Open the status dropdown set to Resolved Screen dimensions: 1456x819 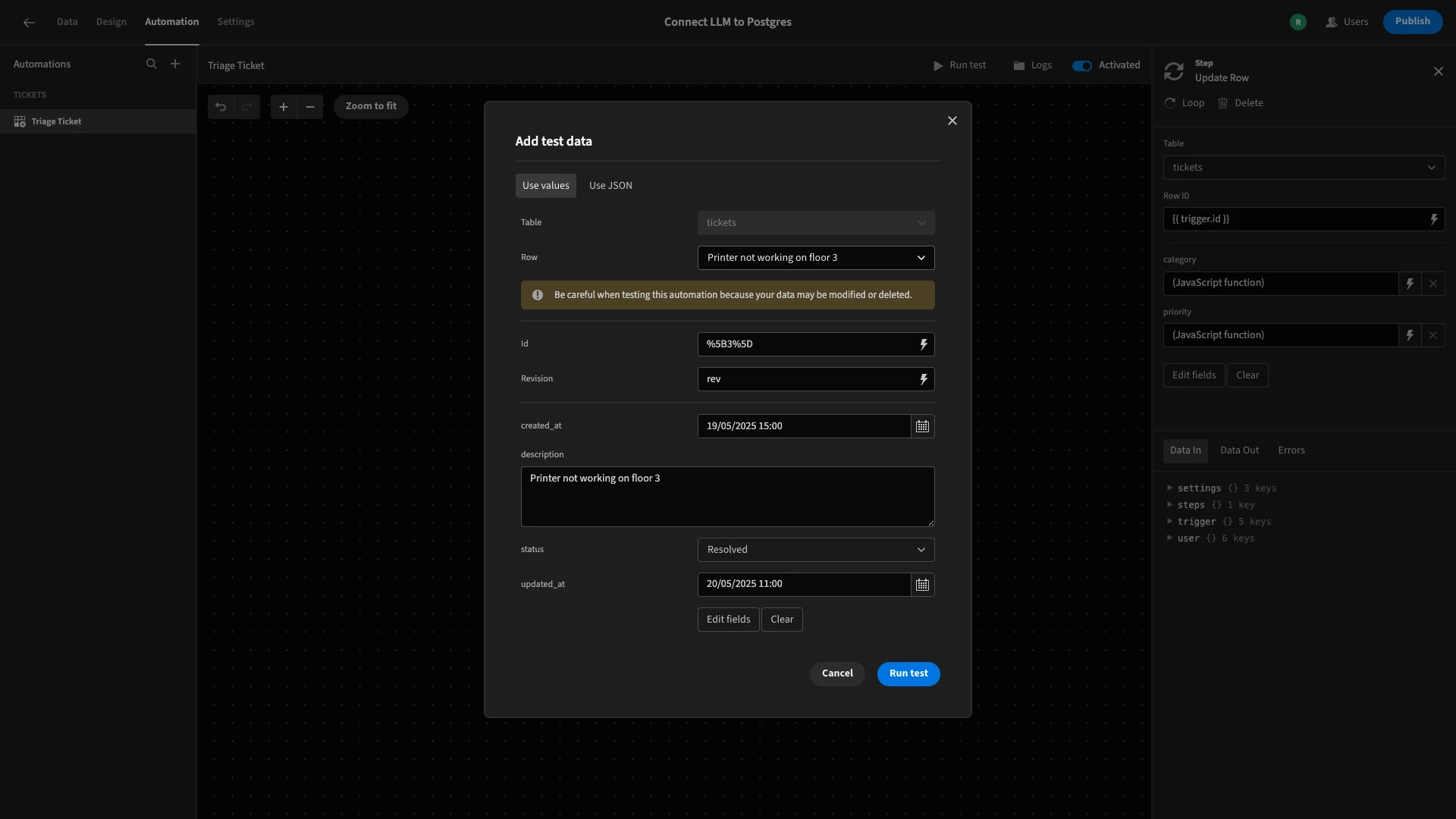coord(816,550)
